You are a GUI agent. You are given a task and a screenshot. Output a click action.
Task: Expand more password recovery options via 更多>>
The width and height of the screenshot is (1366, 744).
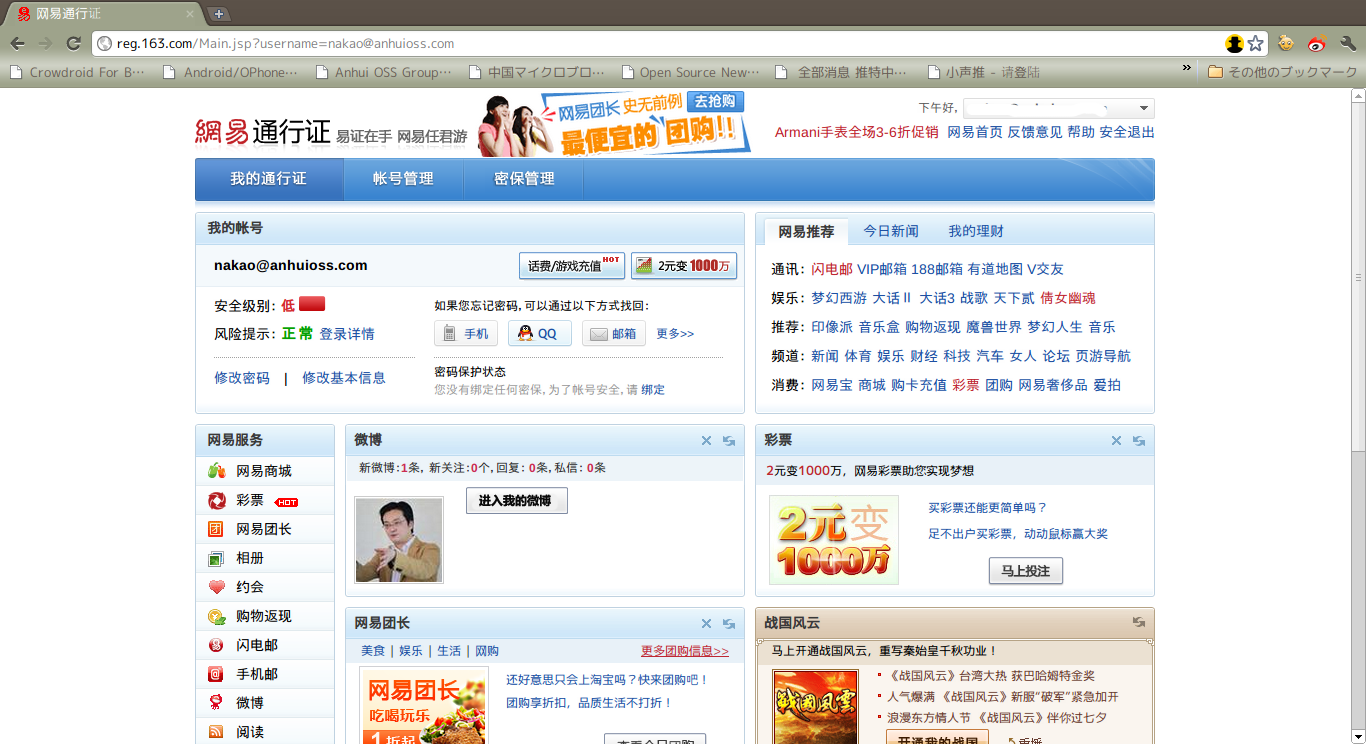[x=675, y=334]
